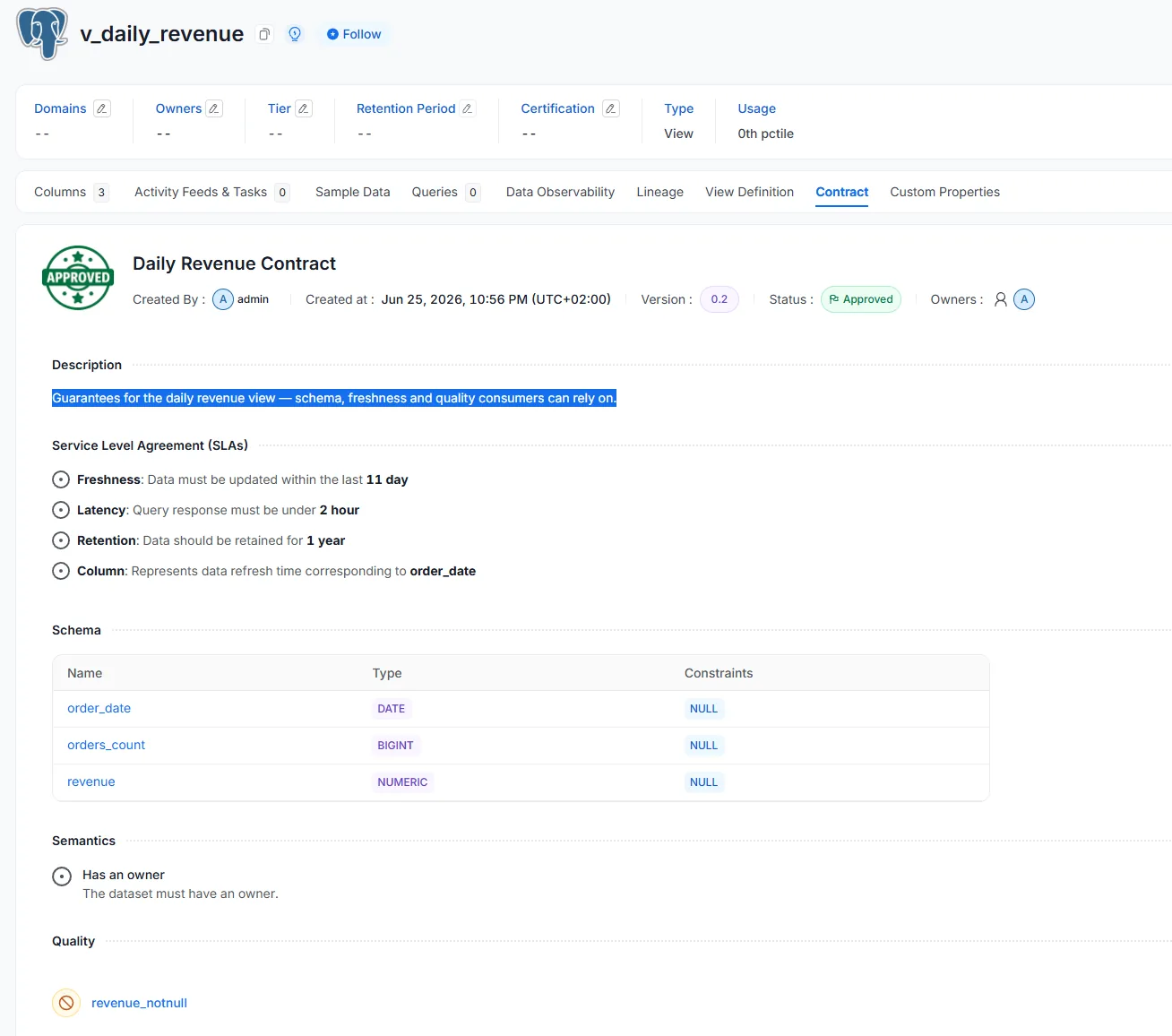1172x1036 pixels.
Task: Click the highlighted contract description text
Action: tap(334, 398)
